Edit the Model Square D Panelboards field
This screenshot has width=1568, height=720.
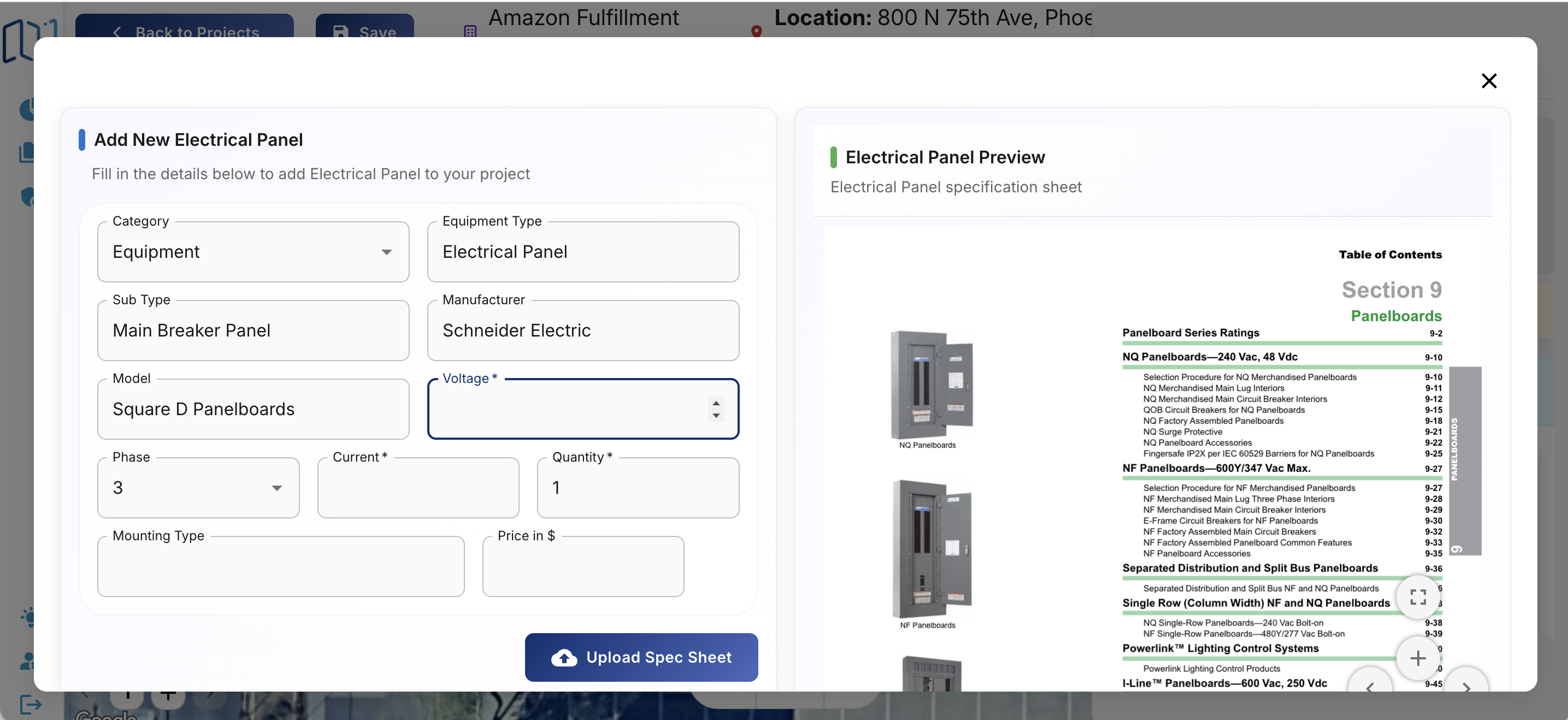[253, 410]
